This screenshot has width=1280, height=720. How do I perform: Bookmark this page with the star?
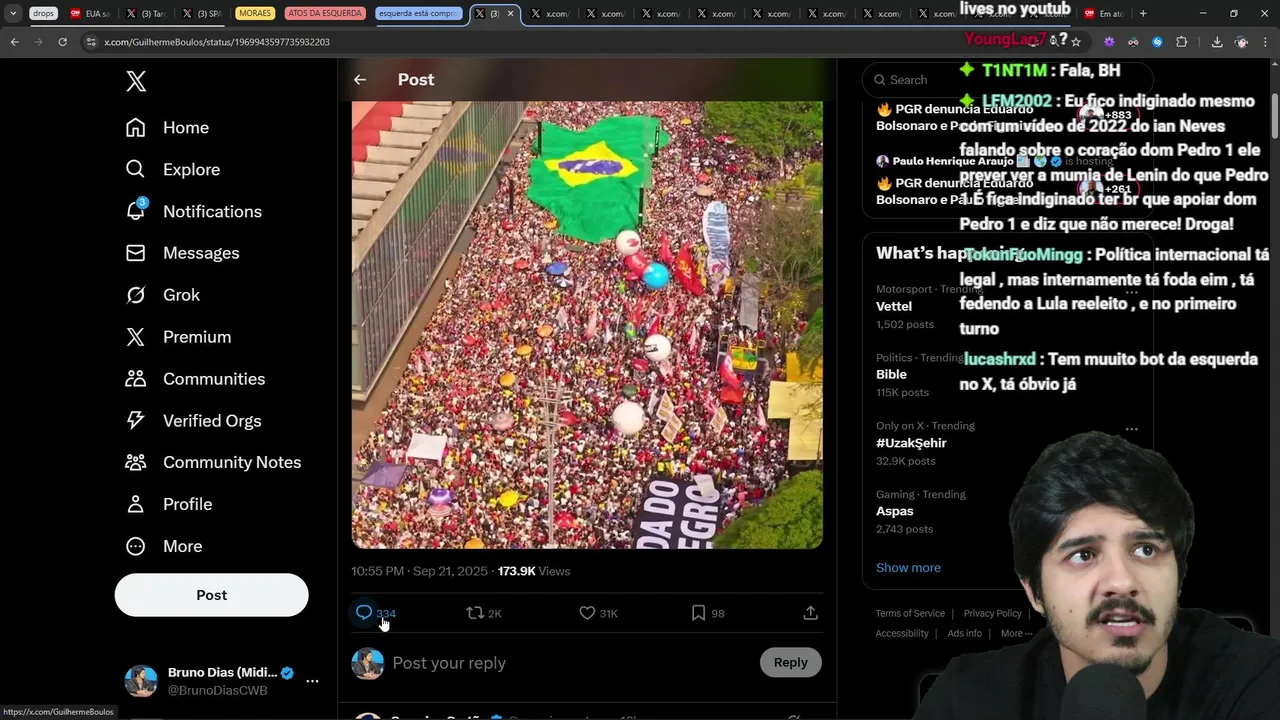point(1076,42)
